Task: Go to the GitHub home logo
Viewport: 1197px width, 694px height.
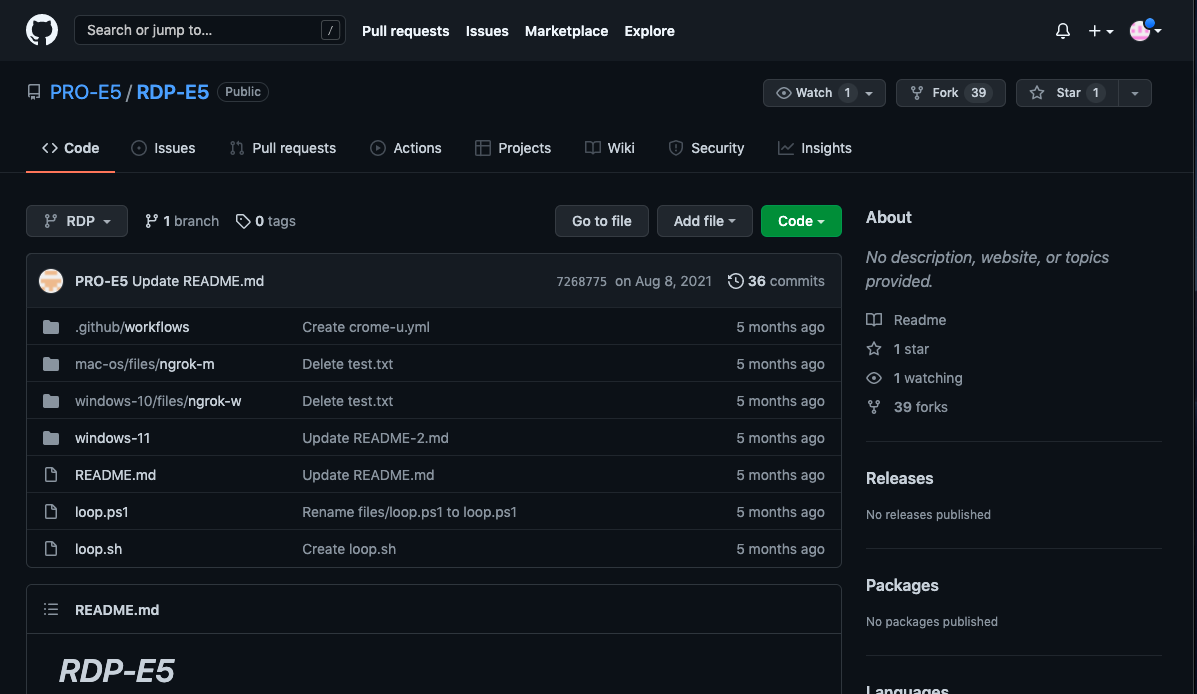Action: pos(42,31)
